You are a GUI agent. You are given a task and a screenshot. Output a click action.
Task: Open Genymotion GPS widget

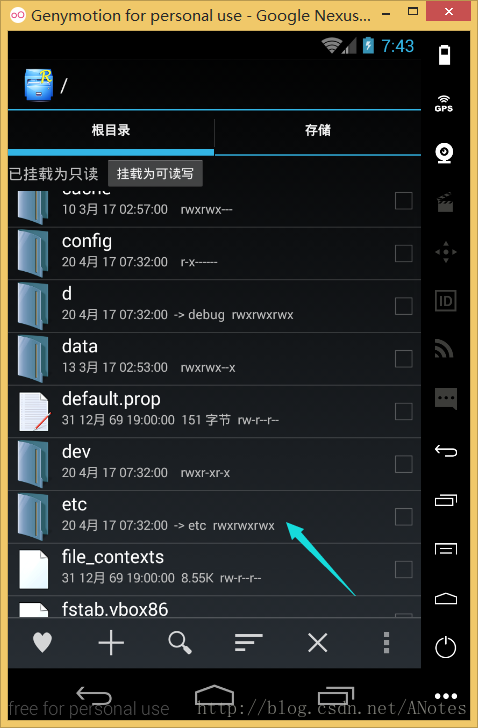point(444,104)
